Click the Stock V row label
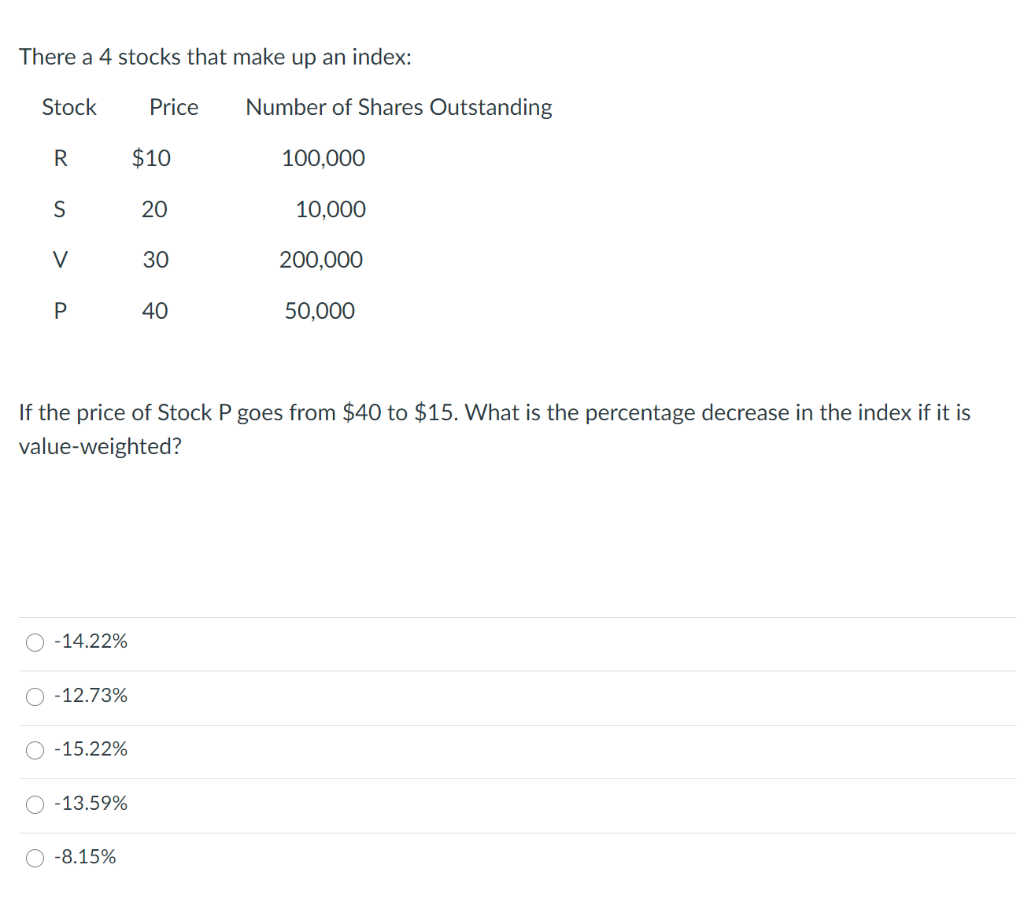1024x898 pixels. coord(60,260)
